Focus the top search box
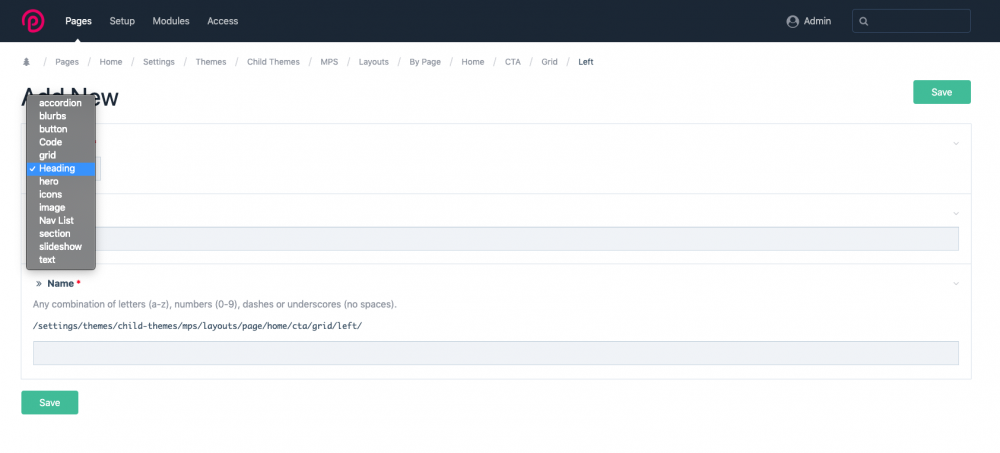The height and width of the screenshot is (453, 1000). pyautogui.click(x=911, y=21)
